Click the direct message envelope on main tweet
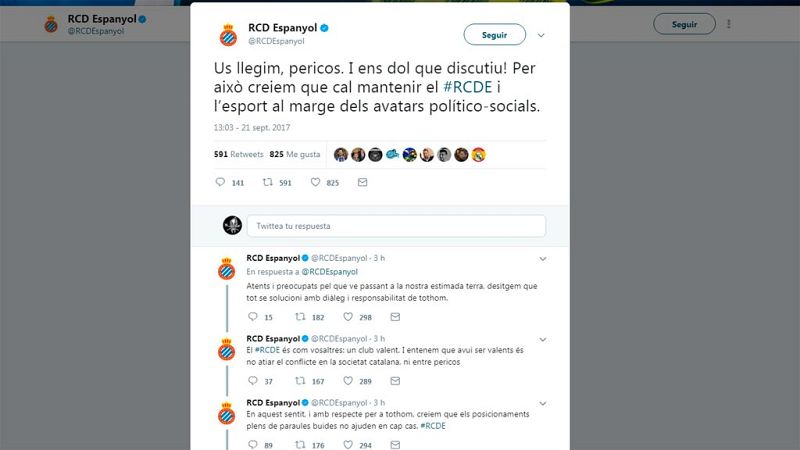This screenshot has height=450, width=800. point(362,182)
